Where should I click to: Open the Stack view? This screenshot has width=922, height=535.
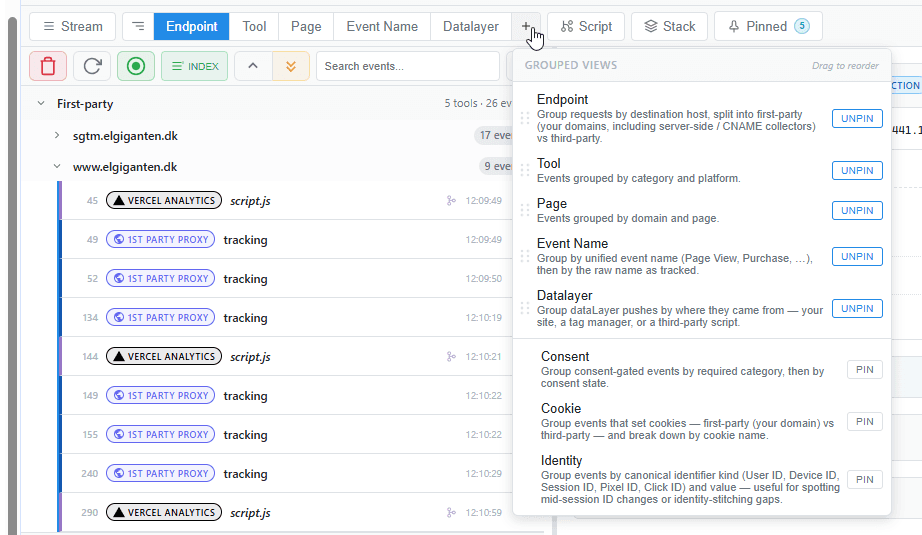click(670, 26)
